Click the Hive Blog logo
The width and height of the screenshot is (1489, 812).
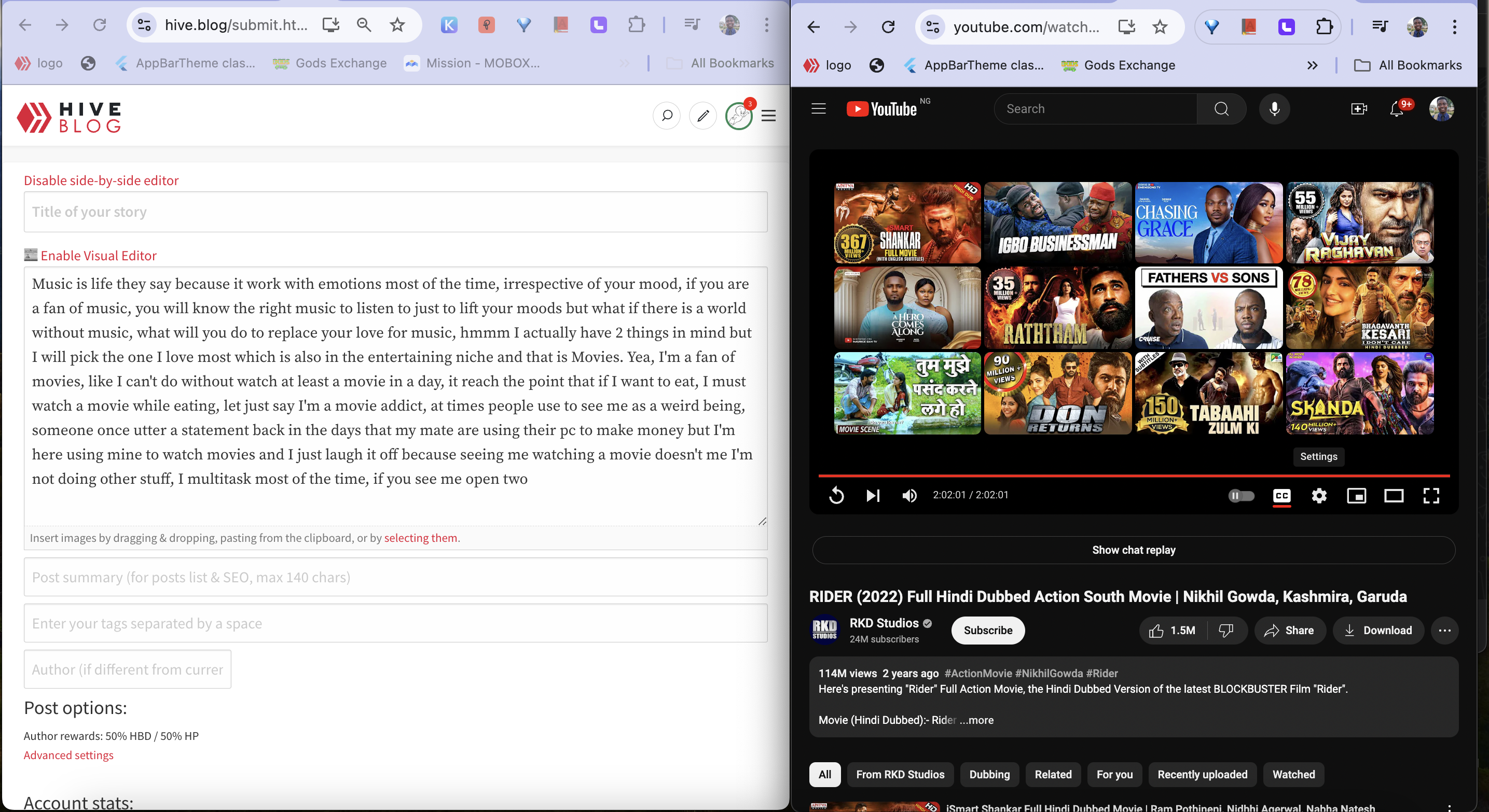point(70,117)
